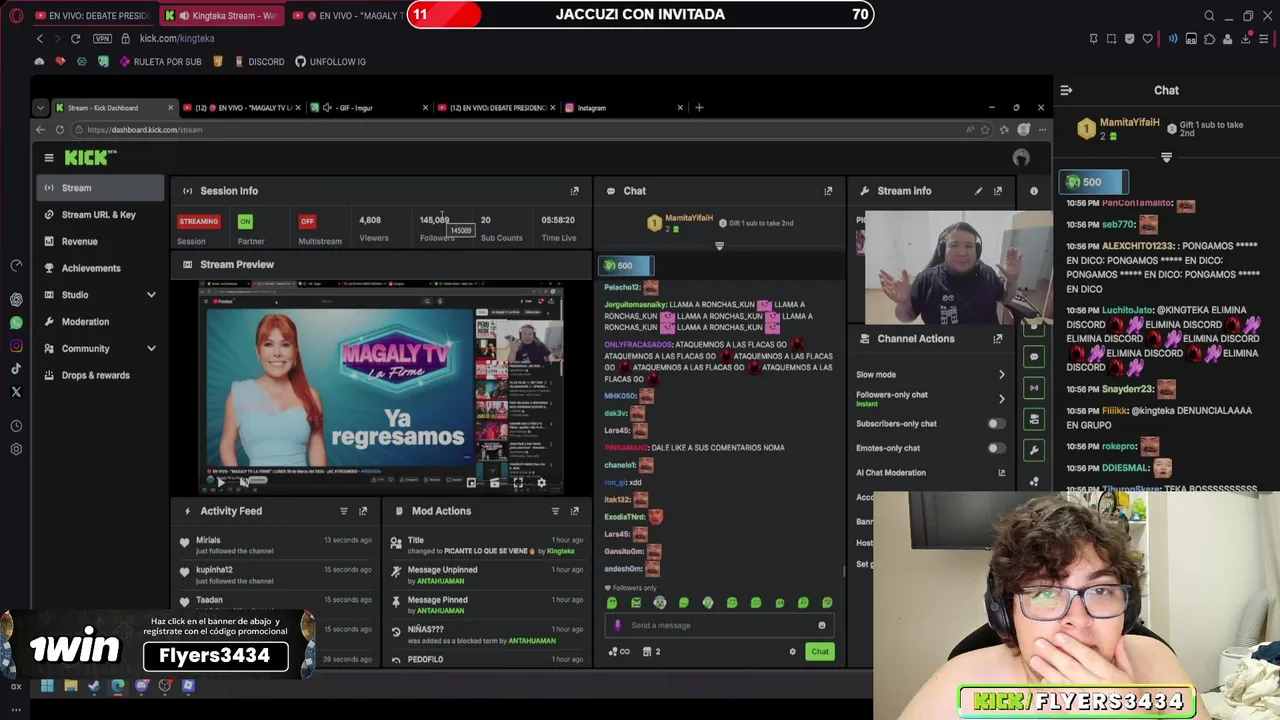Click the profile avatar in dashboard header
Image resolution: width=1280 pixels, height=720 pixels.
[x=1021, y=158]
